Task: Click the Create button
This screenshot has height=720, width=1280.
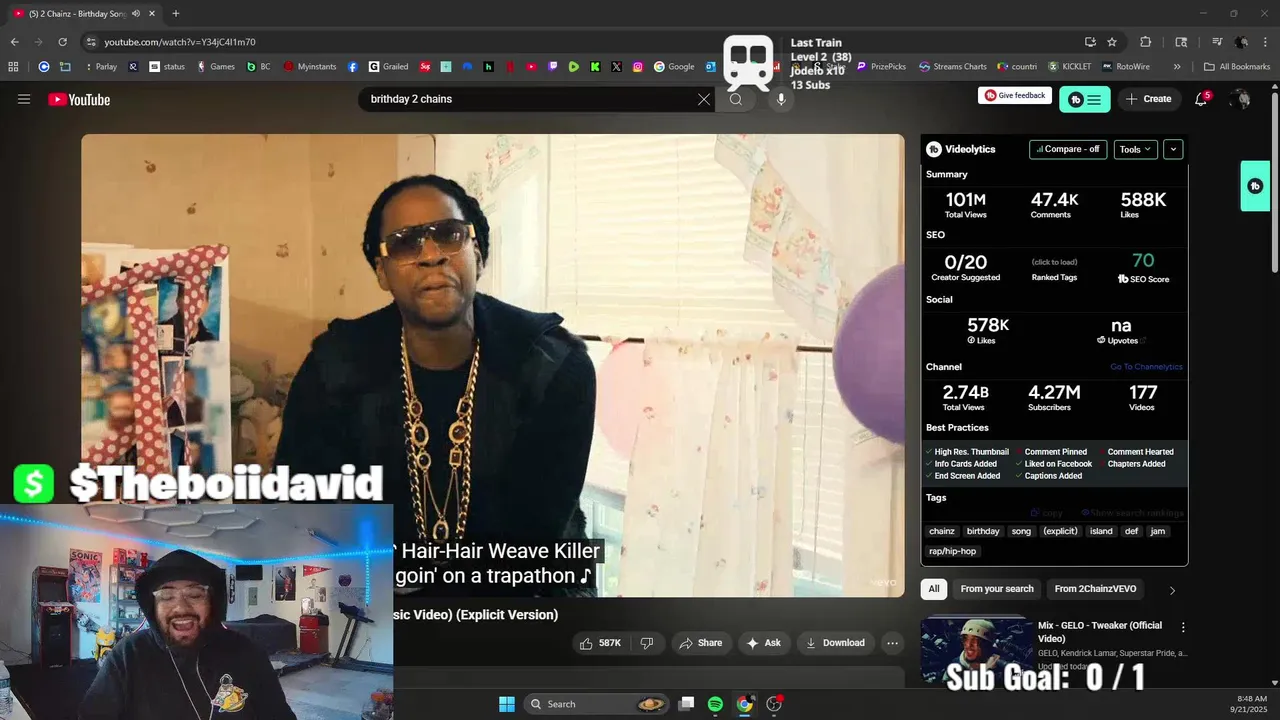Action: tap(1148, 99)
